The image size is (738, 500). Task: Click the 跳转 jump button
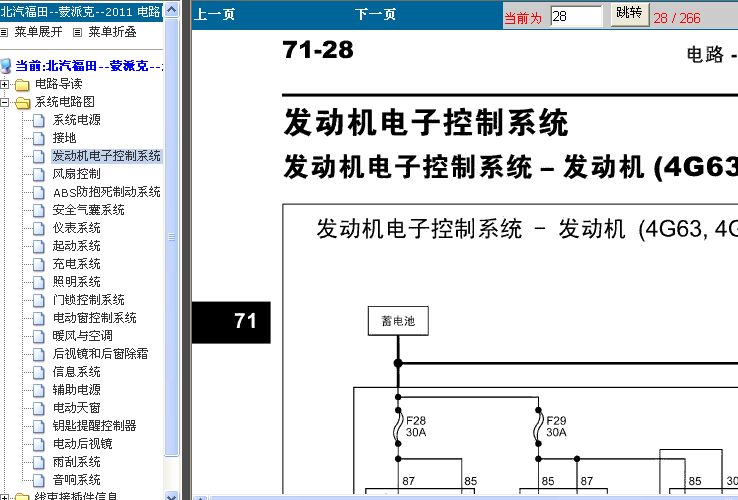[x=630, y=14]
